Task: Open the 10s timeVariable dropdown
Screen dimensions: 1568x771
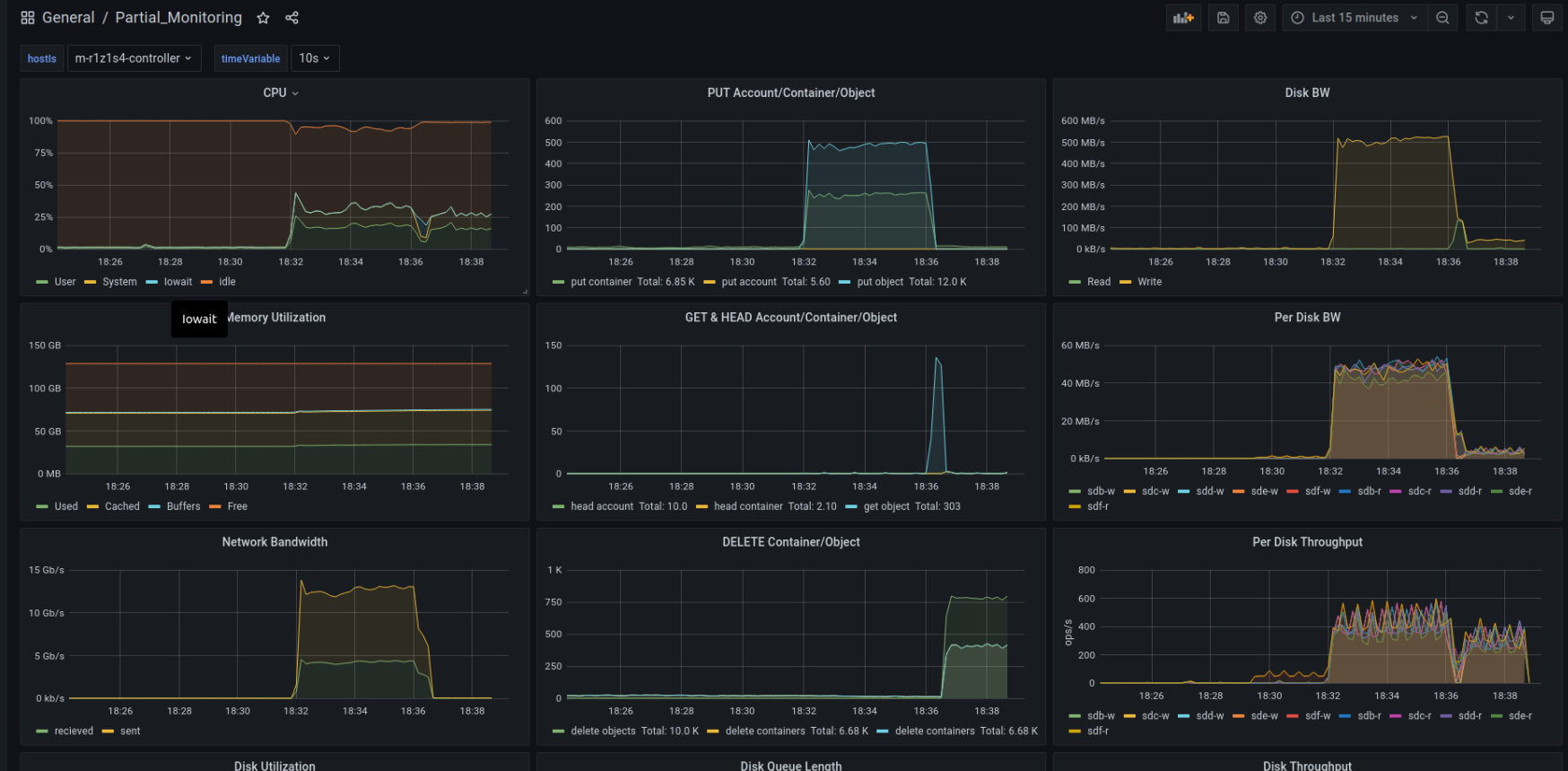Action: [x=315, y=58]
